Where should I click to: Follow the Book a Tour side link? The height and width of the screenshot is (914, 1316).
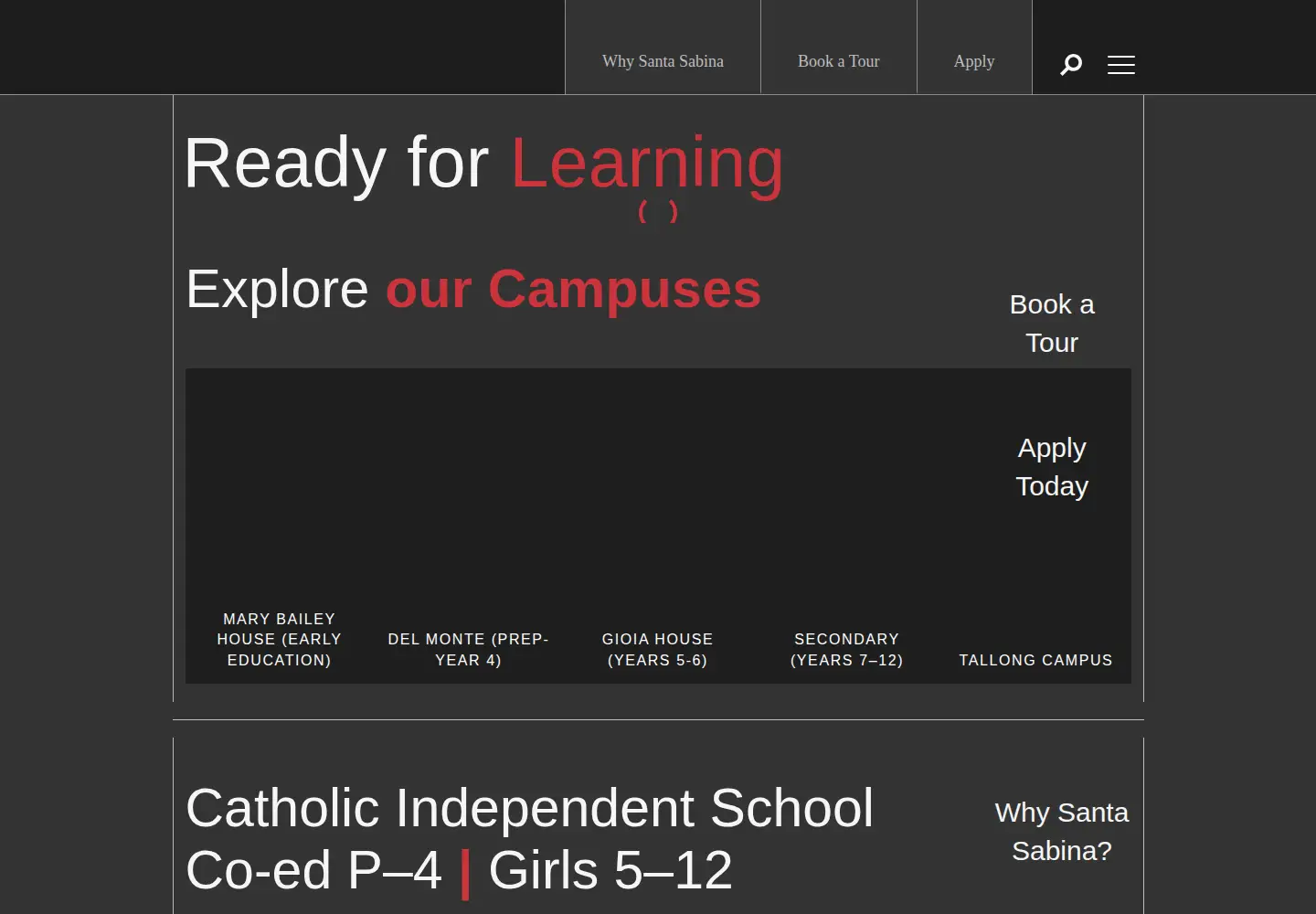(x=1052, y=324)
